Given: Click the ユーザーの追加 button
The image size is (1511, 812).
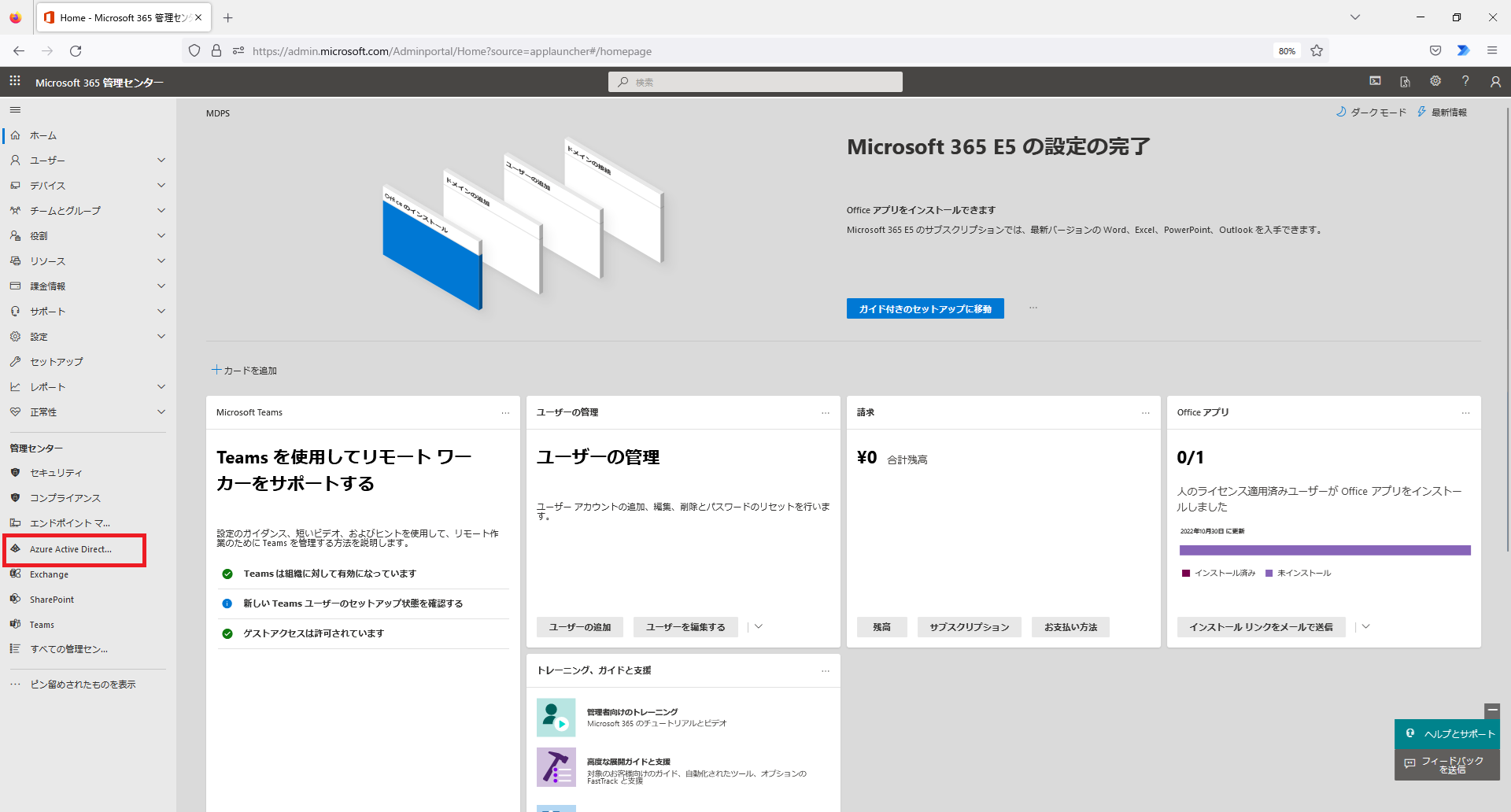Looking at the screenshot, I should (x=579, y=627).
